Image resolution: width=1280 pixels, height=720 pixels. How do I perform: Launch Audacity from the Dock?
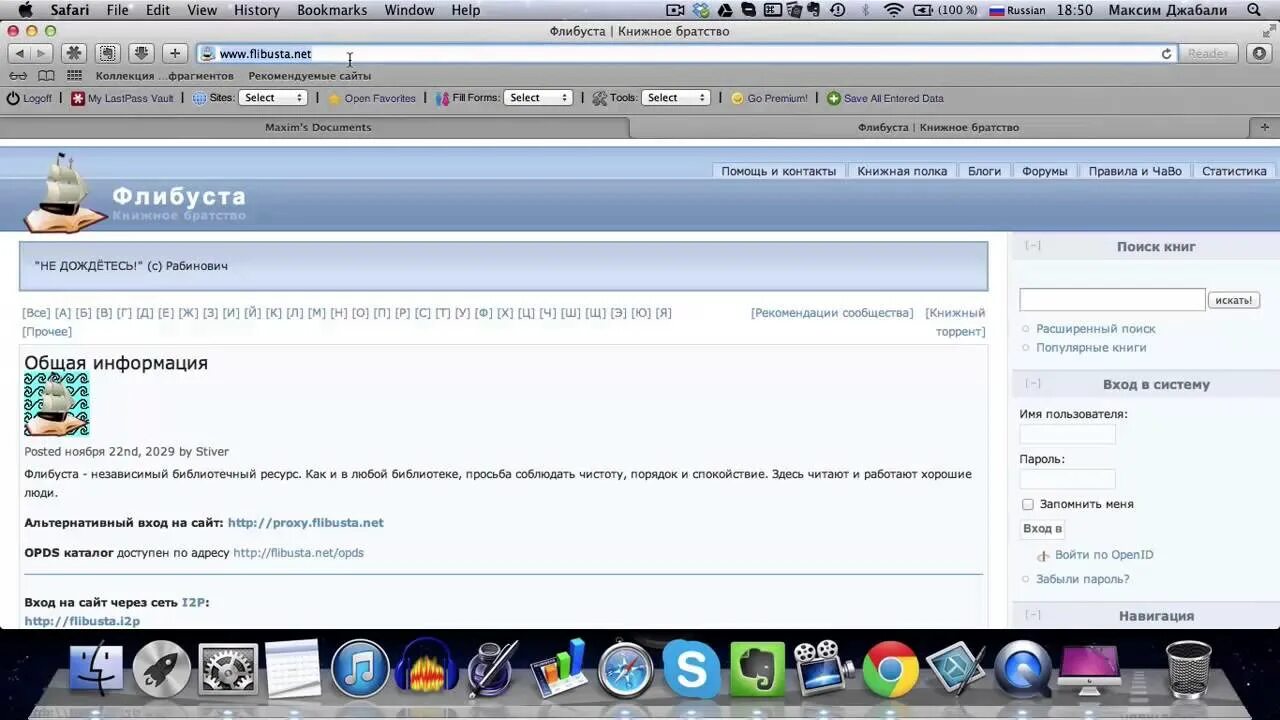[426, 668]
